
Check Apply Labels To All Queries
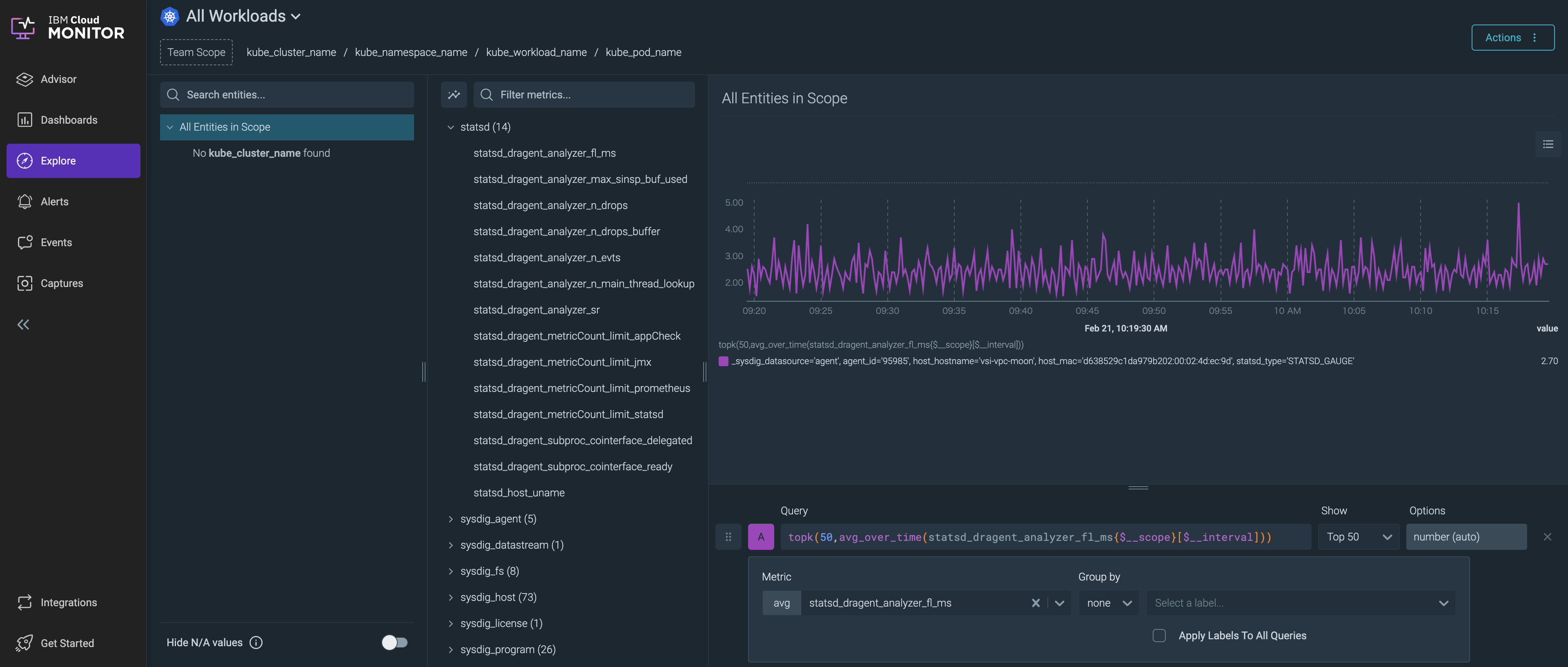point(1159,635)
